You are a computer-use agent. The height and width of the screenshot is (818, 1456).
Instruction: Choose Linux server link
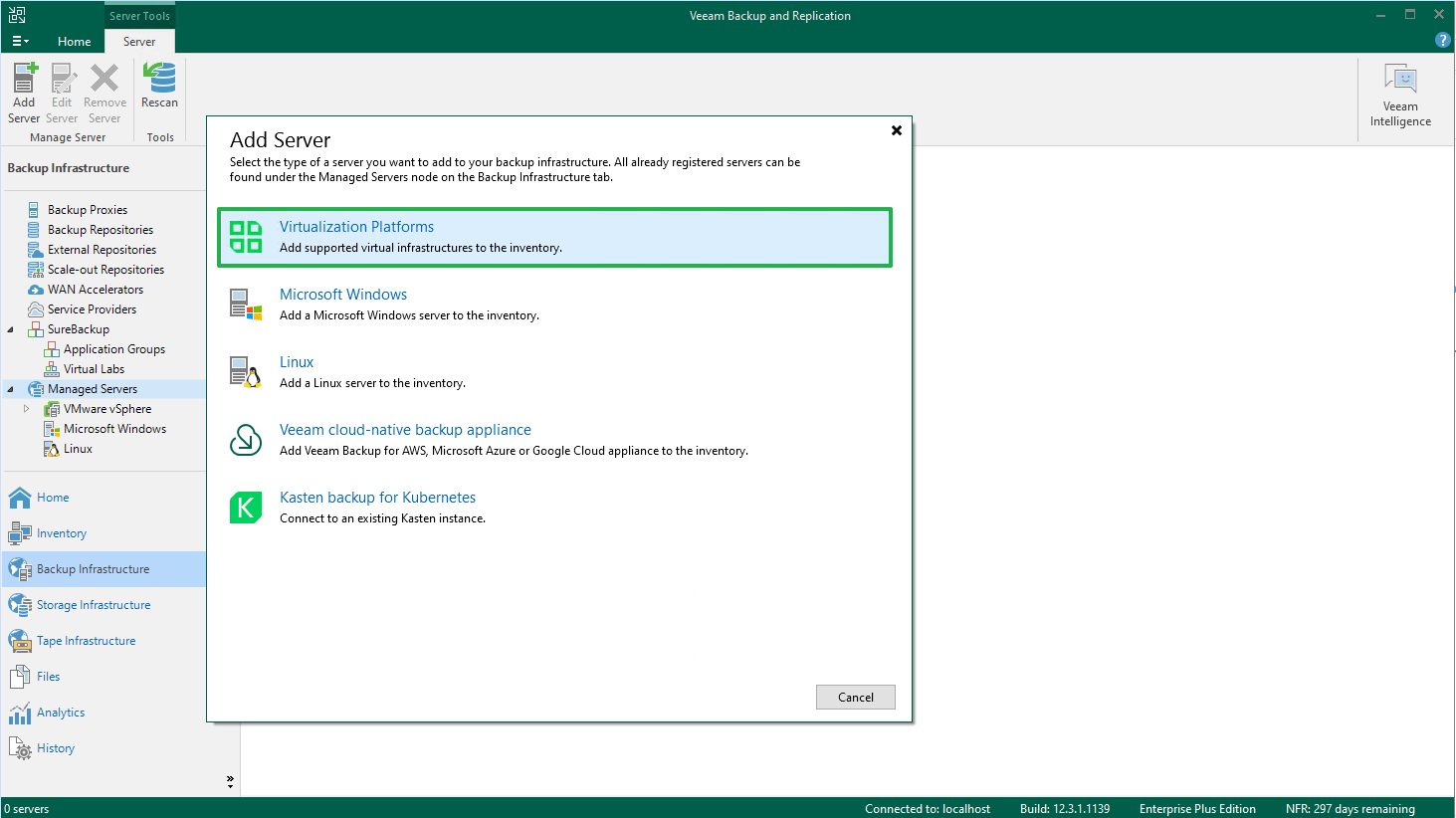click(x=297, y=362)
